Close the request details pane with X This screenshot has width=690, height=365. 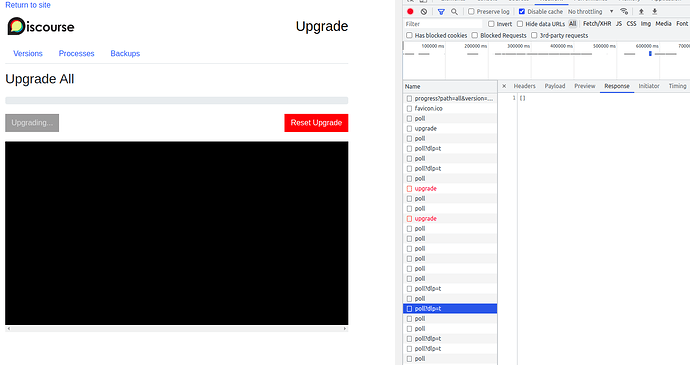pos(504,86)
